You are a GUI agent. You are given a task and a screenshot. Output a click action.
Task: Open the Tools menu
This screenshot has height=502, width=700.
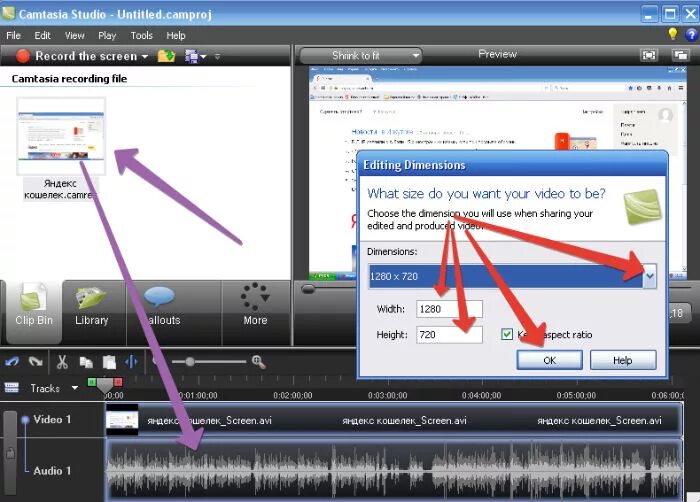point(142,35)
